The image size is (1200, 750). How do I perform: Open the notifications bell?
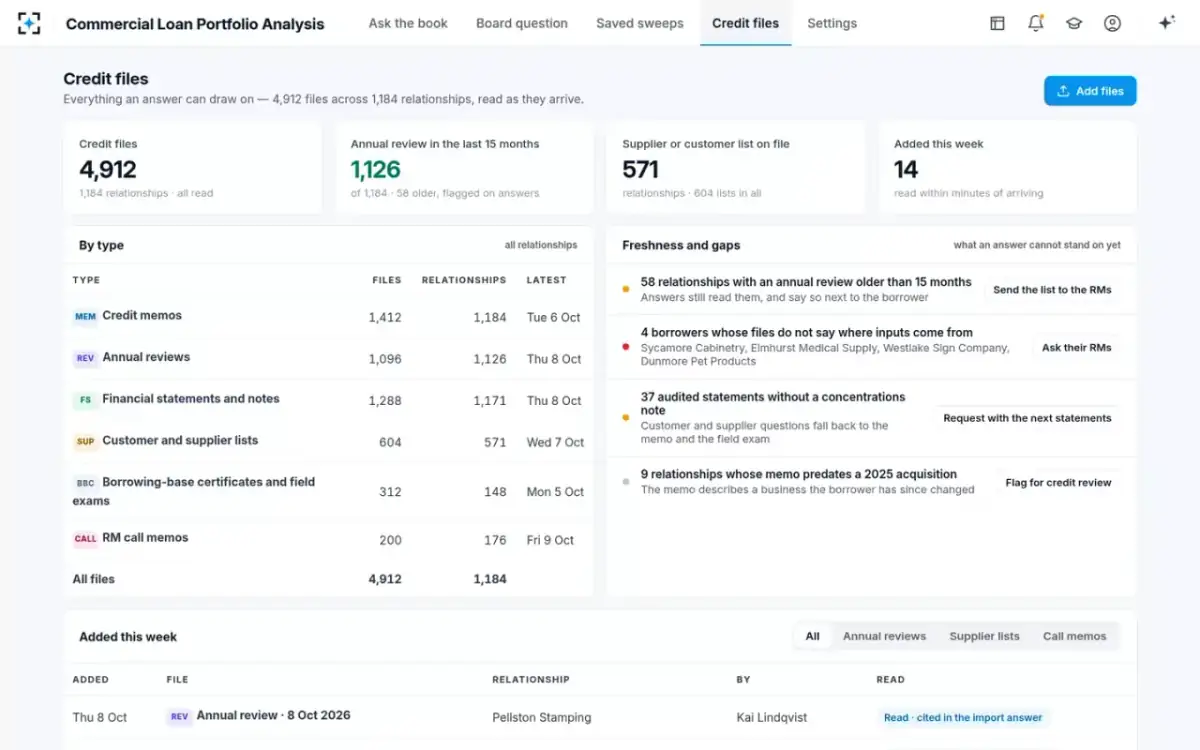point(1036,23)
